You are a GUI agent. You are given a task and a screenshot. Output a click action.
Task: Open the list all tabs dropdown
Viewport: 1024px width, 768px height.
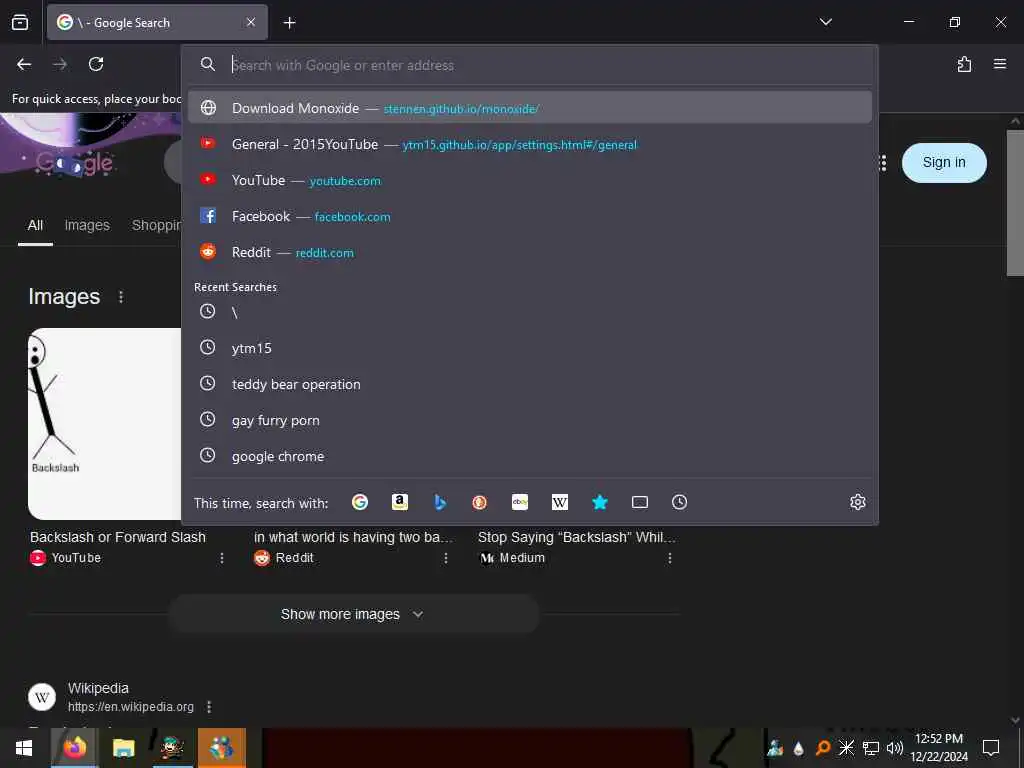(825, 22)
